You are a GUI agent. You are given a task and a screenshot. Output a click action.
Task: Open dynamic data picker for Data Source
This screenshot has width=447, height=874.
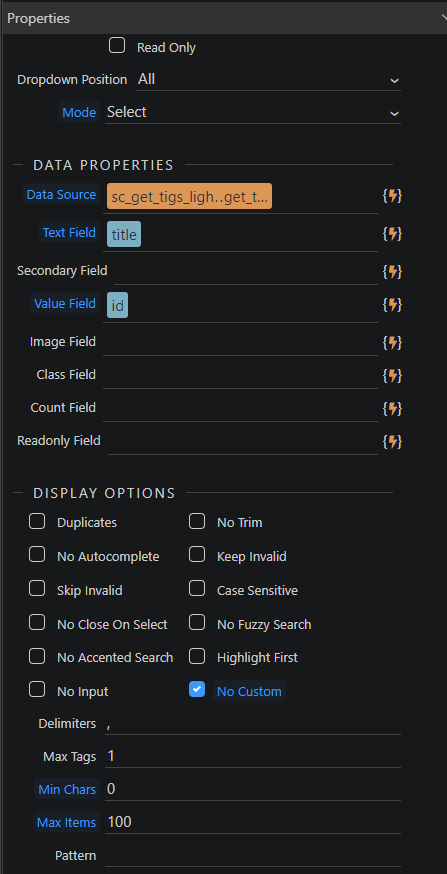pos(392,196)
